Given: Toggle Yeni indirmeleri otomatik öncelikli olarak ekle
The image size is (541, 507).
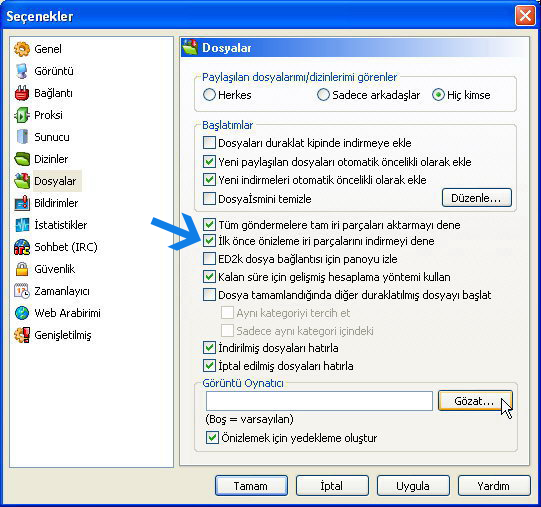Looking at the screenshot, I should 209,179.
